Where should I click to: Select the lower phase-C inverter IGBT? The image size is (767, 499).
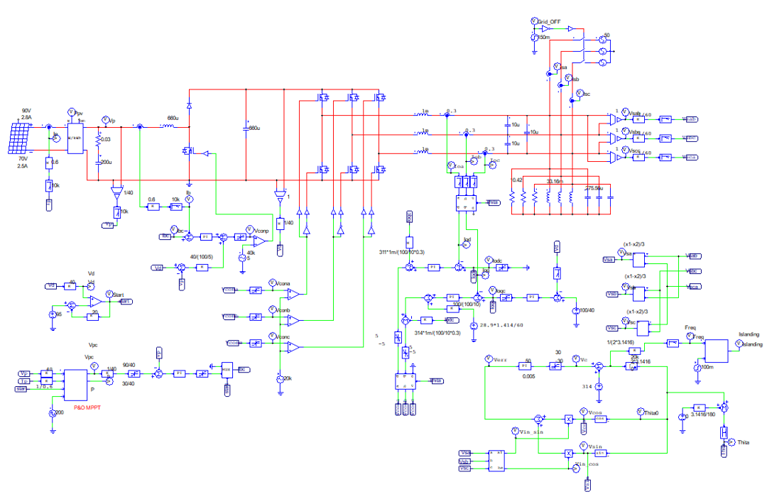[380, 169]
